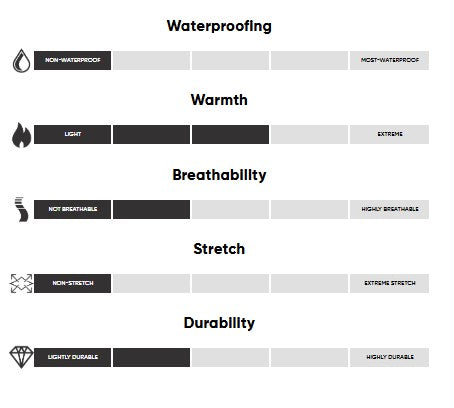Click the water droplet waterproofing icon
The height and width of the screenshot is (408, 454).
[21, 60]
